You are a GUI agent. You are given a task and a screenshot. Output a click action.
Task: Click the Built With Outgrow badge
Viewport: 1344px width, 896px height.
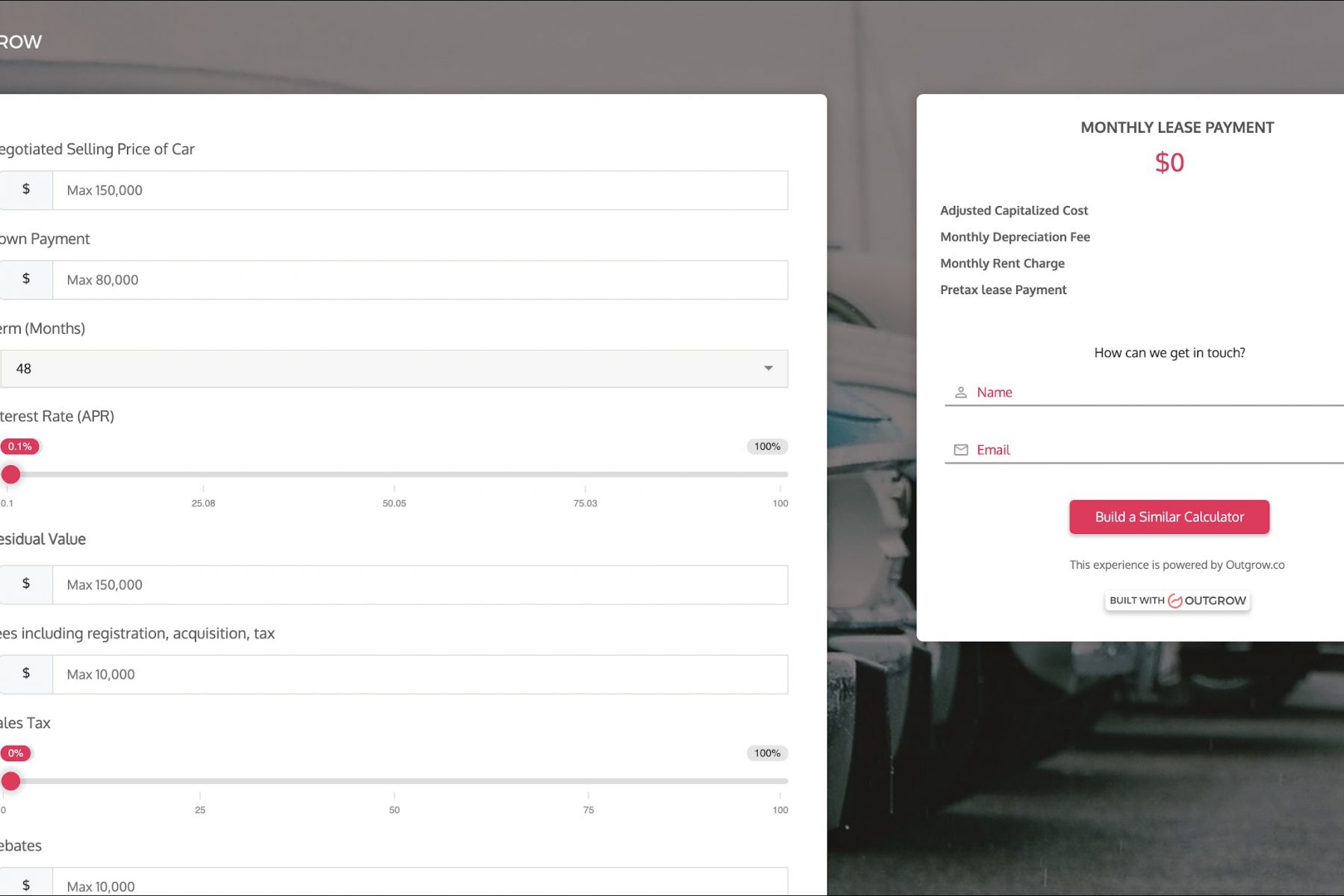point(1177,601)
